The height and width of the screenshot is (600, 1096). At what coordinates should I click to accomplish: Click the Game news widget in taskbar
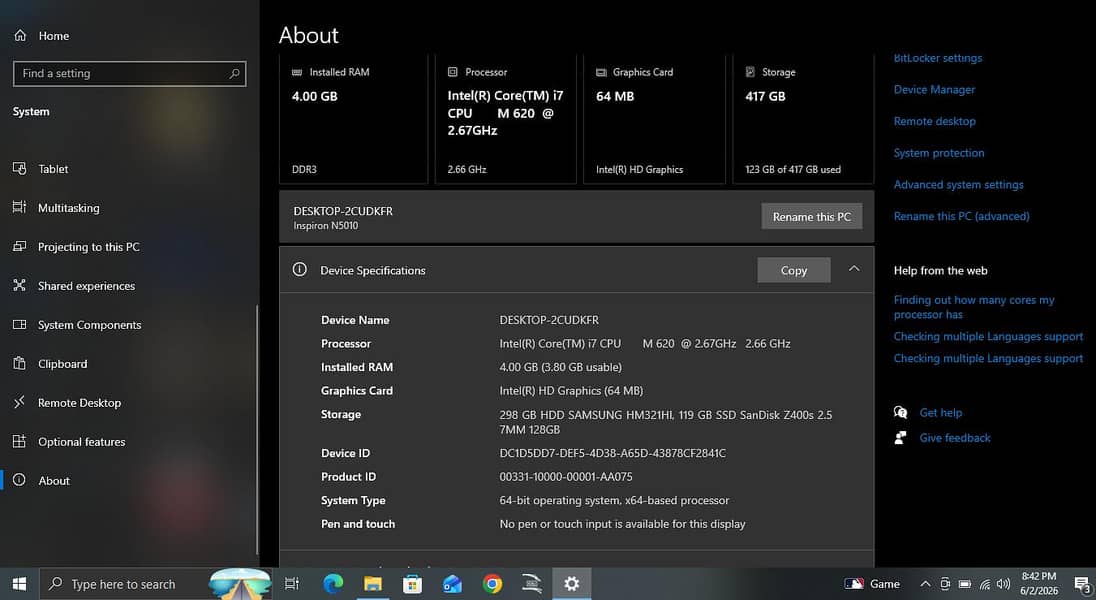tap(872, 584)
